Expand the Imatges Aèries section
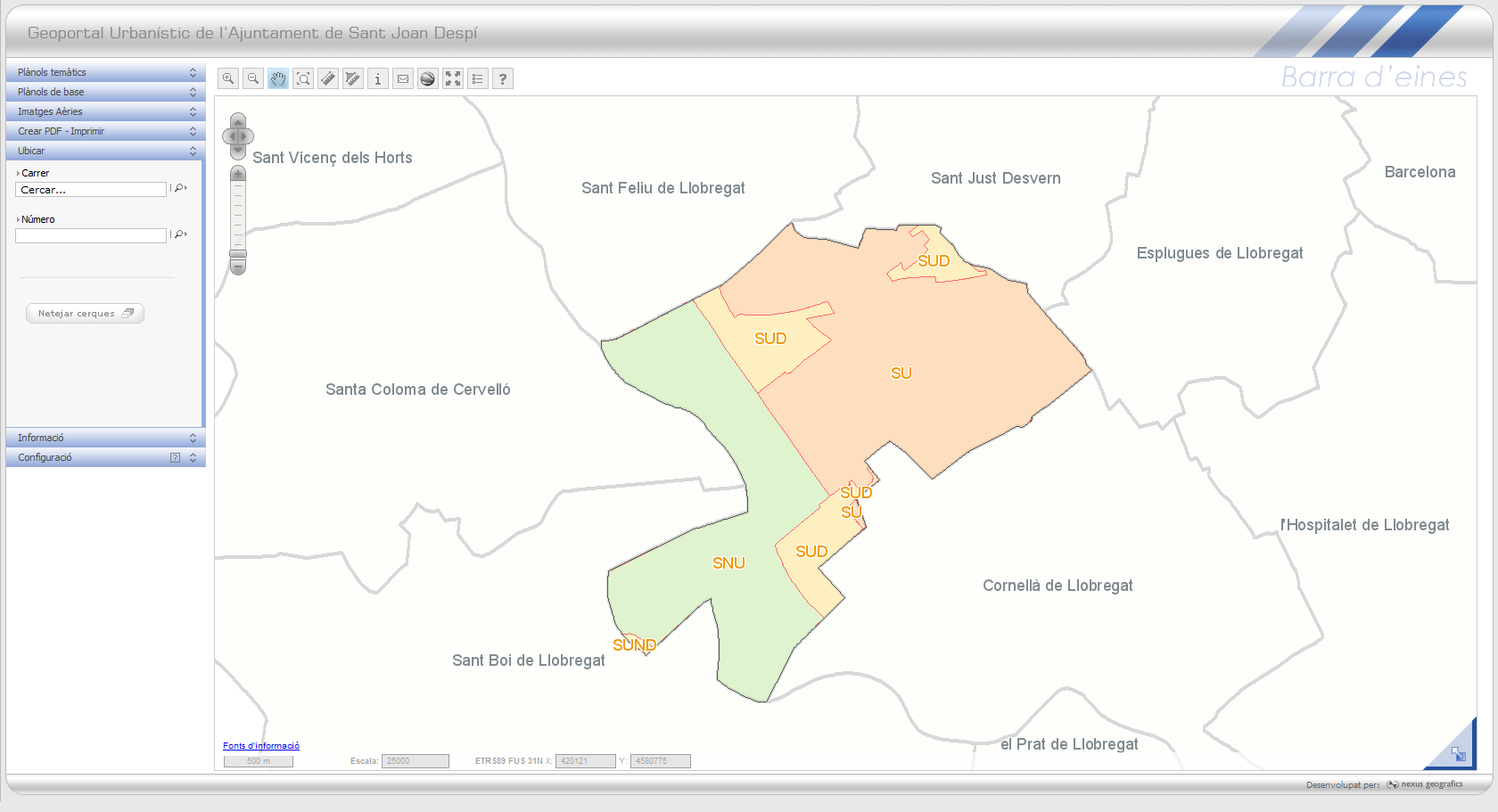The image size is (1498, 812). (105, 111)
